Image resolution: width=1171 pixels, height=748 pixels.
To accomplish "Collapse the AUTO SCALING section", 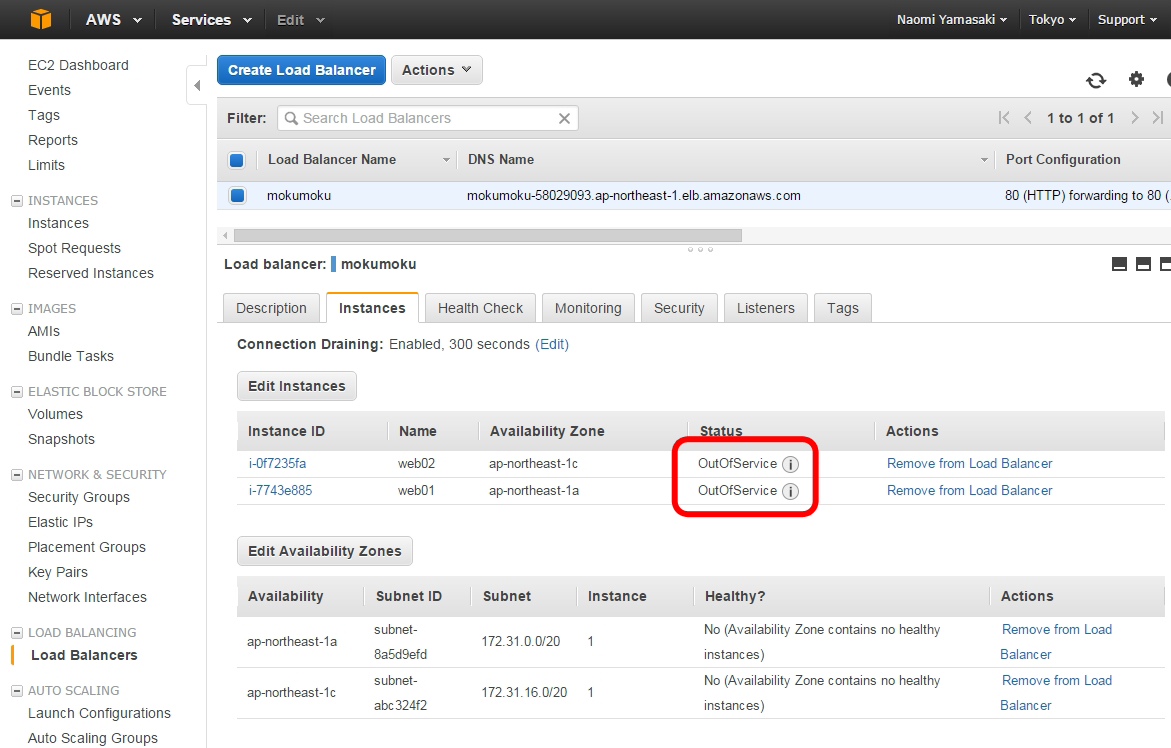I will click(16, 691).
